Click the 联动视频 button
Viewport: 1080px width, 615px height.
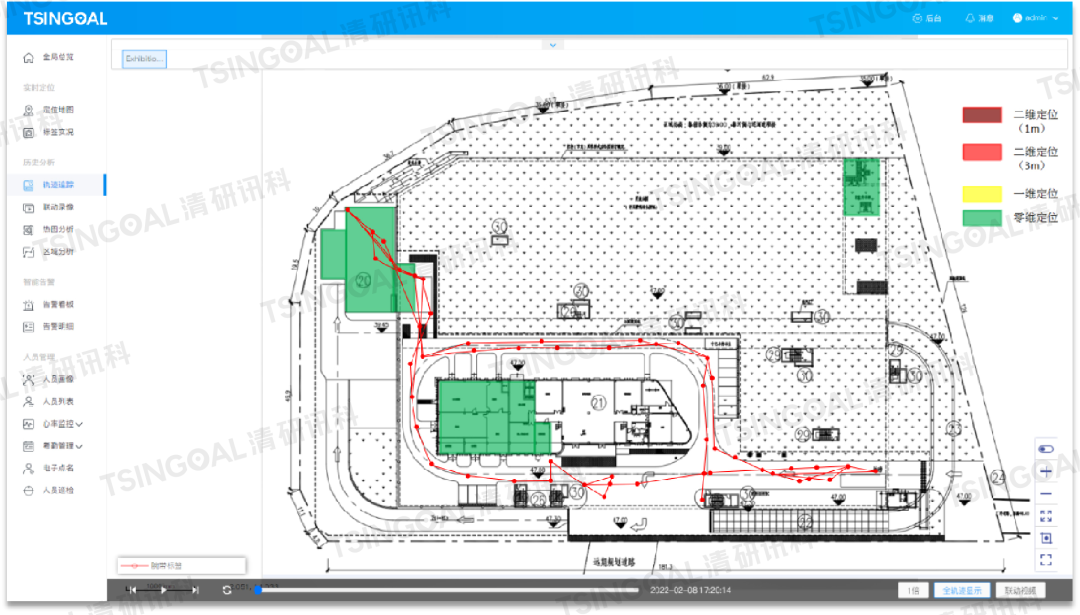[x=1023, y=590]
